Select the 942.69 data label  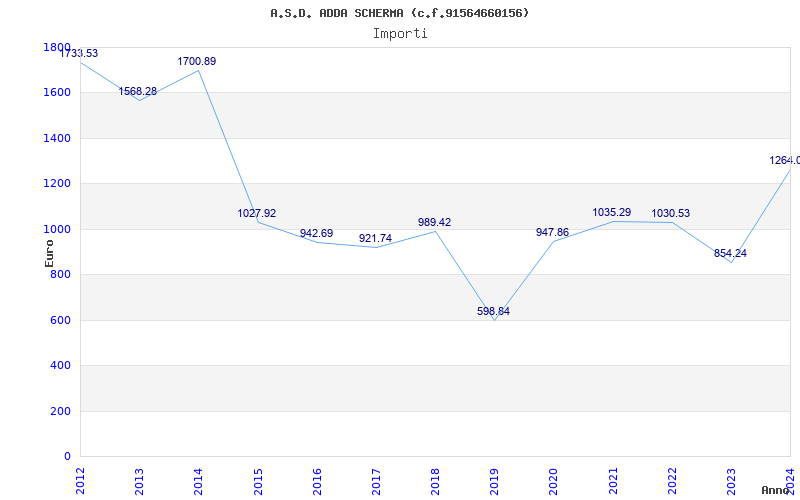[316, 233]
